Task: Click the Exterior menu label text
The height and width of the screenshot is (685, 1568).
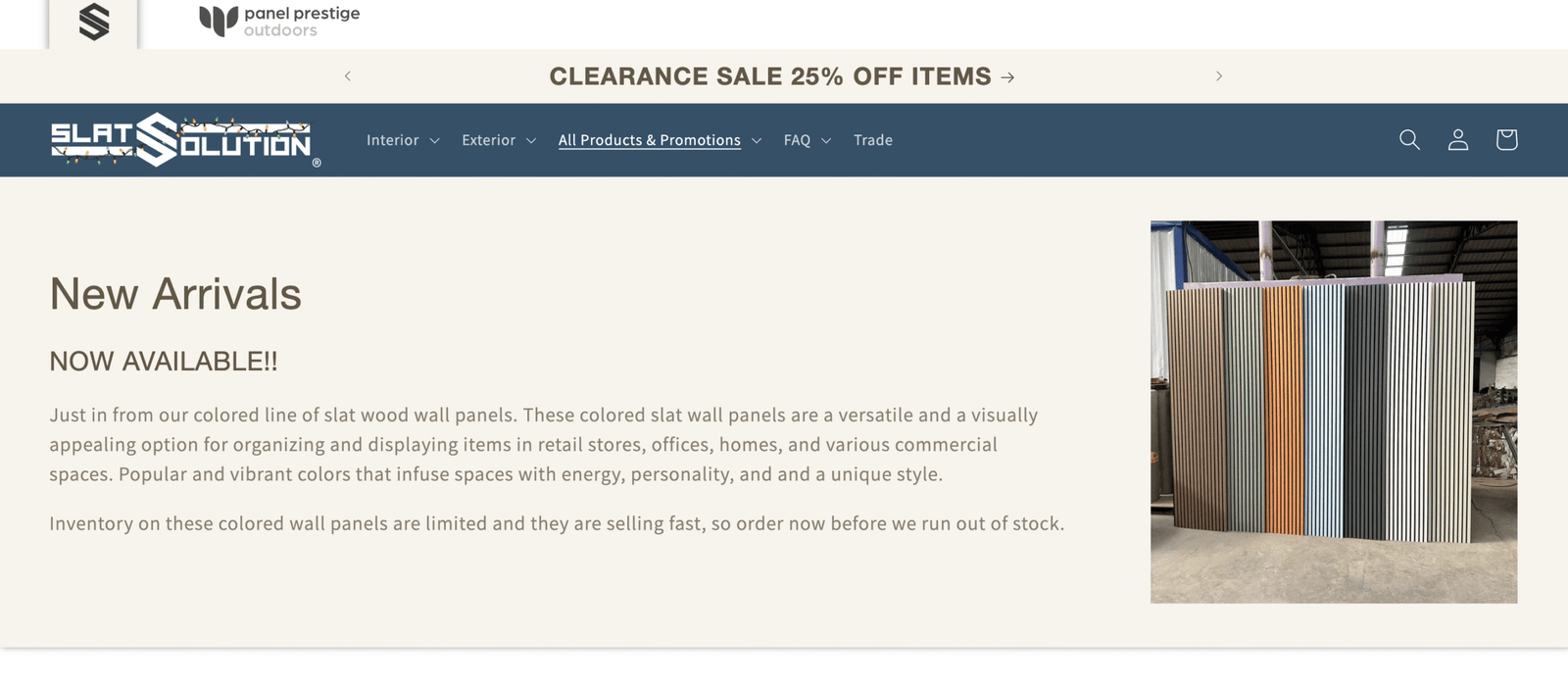Action: pos(488,140)
